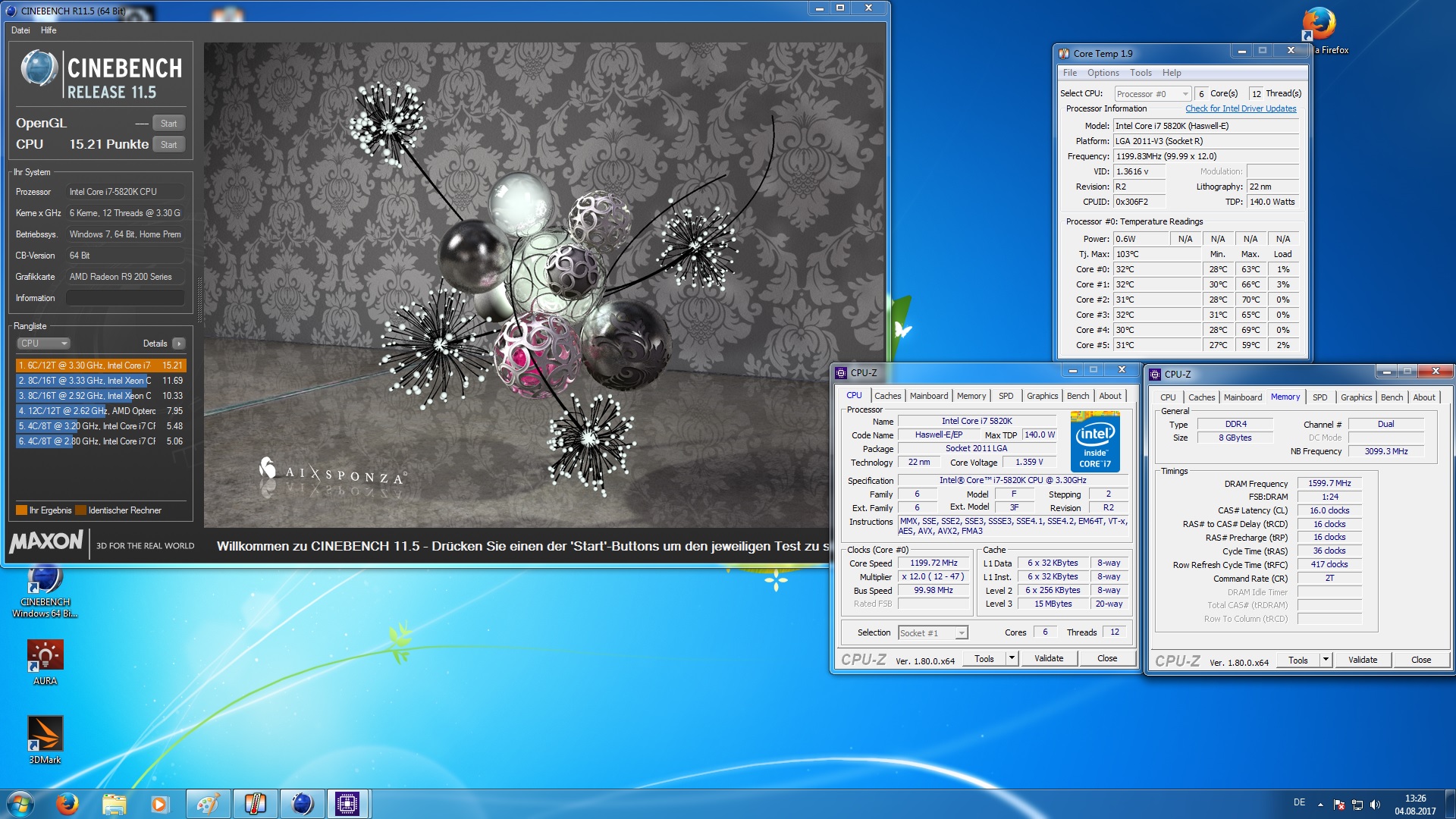This screenshot has height=819, width=1456.
Task: Switch to the Cinebench taskbar icon
Action: tap(302, 804)
